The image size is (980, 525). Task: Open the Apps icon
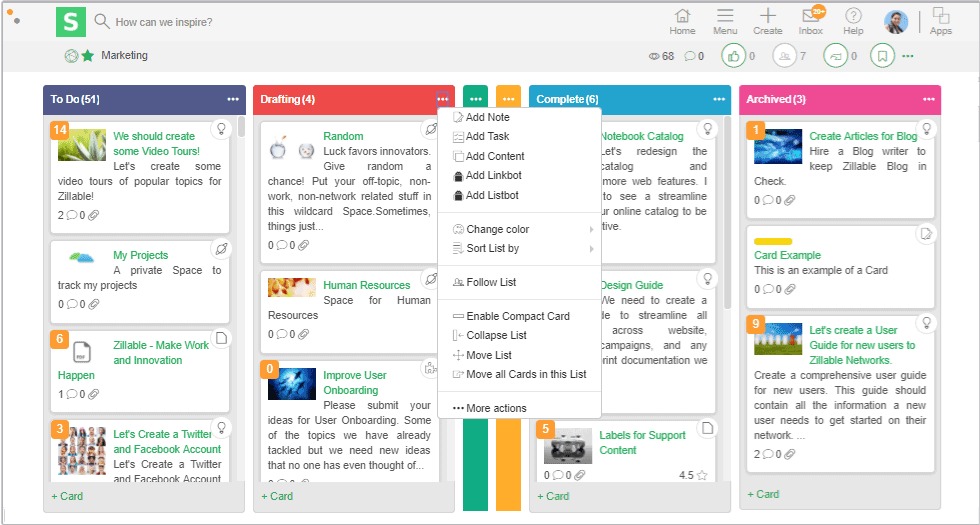click(x=941, y=22)
